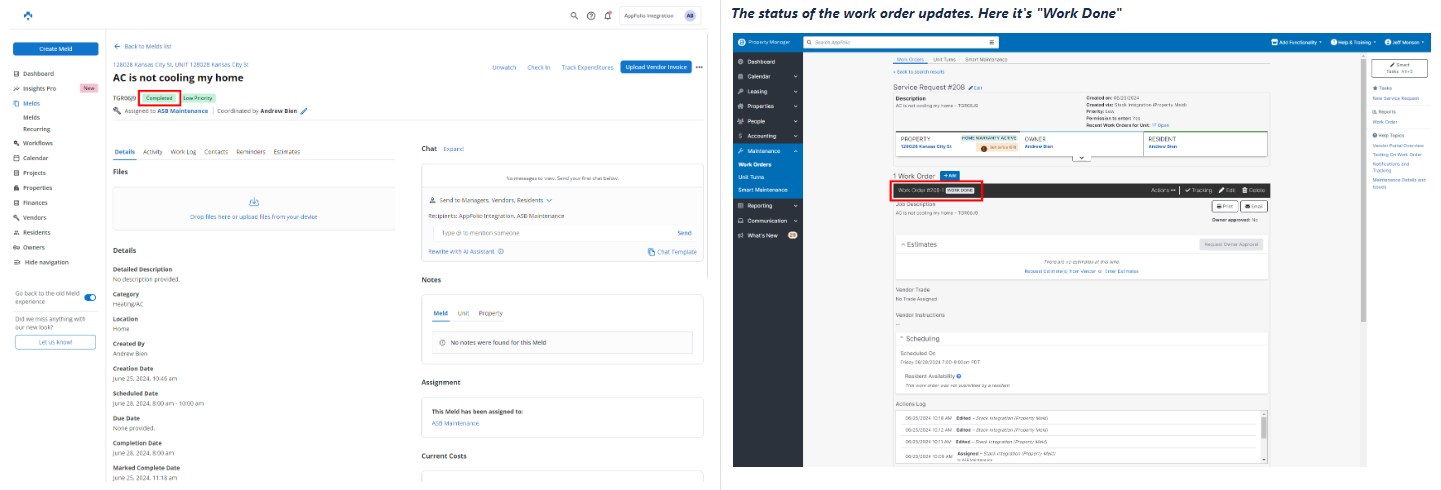
Task: Collapse the Maintenance menu in AppFolio sidebar
Action: pos(795,150)
